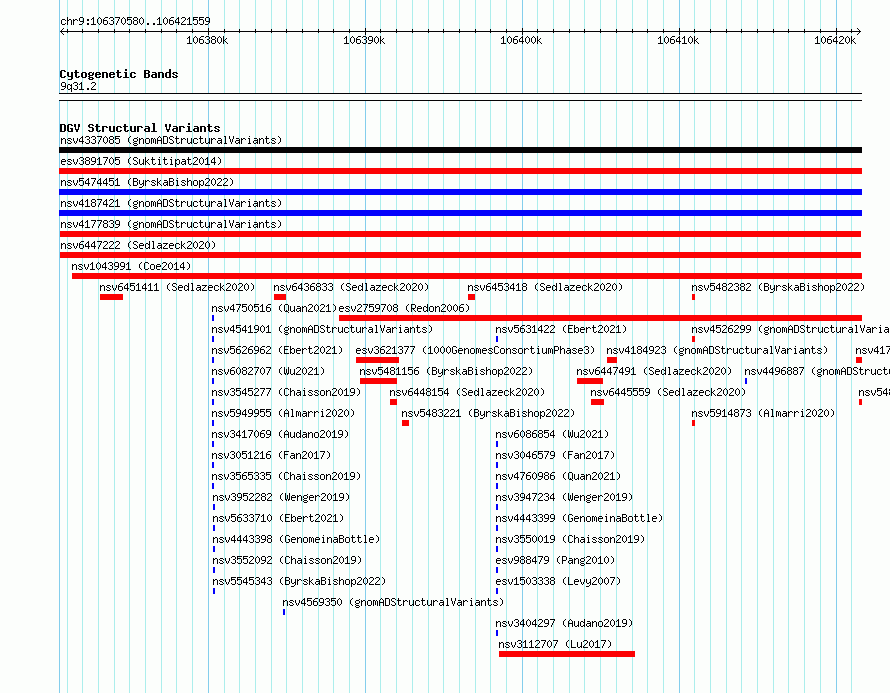Select nsv5914873 (Almarri2020) label
The width and height of the screenshot is (890, 693).
click(763, 413)
